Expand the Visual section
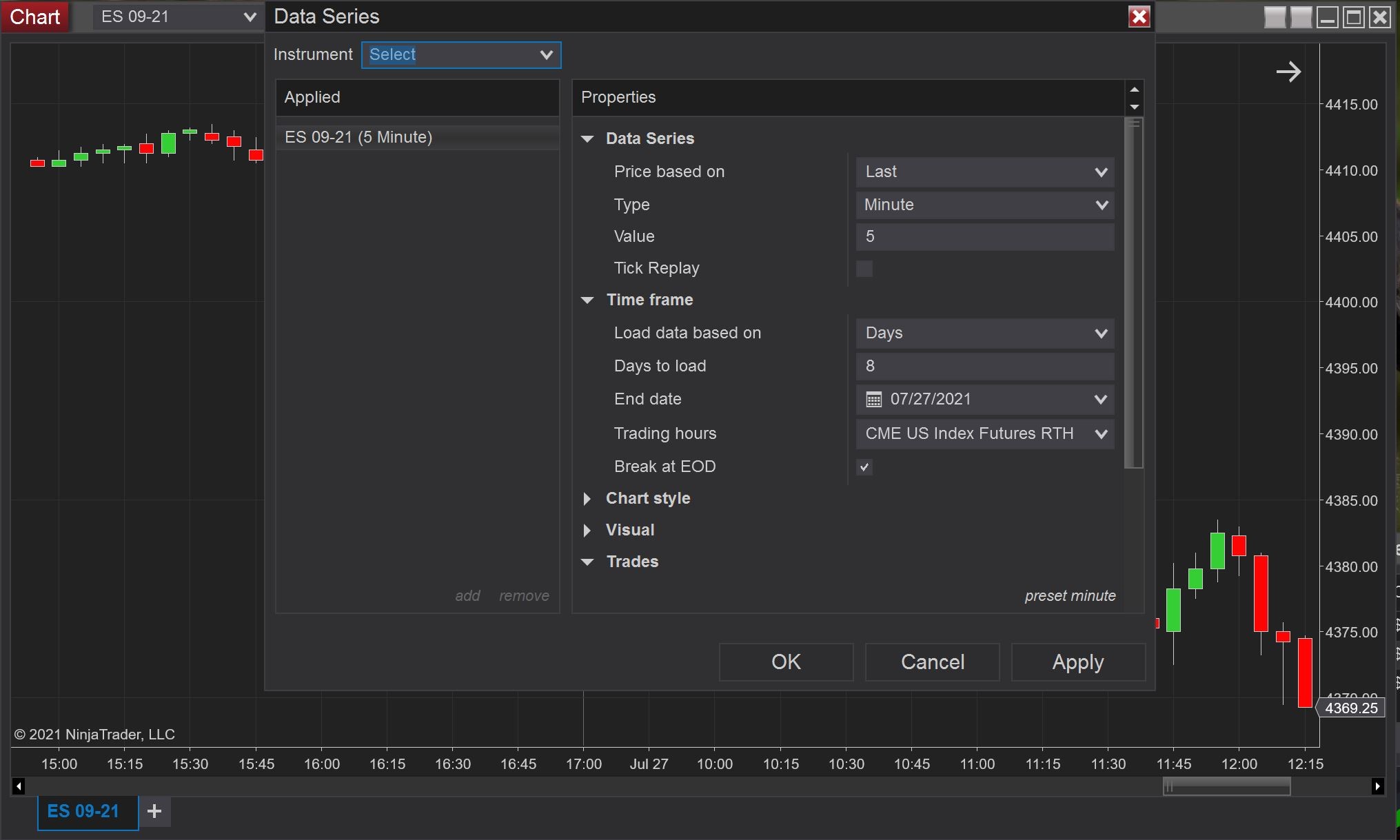The image size is (1400, 840). (587, 530)
